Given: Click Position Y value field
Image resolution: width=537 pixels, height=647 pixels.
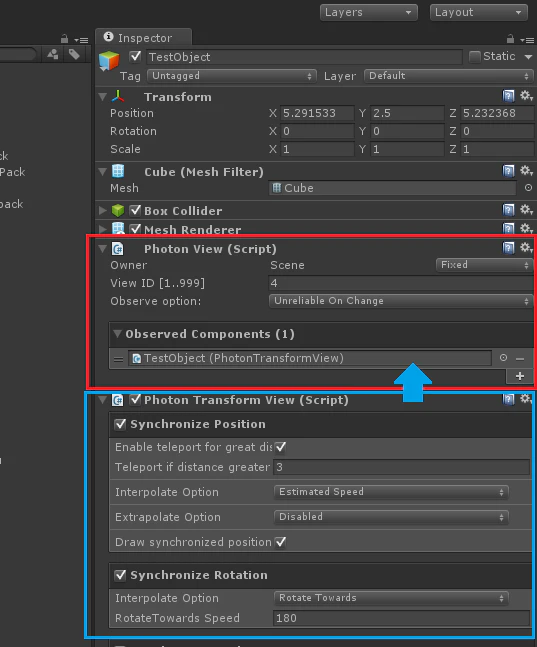Looking at the screenshot, I should coord(407,113).
